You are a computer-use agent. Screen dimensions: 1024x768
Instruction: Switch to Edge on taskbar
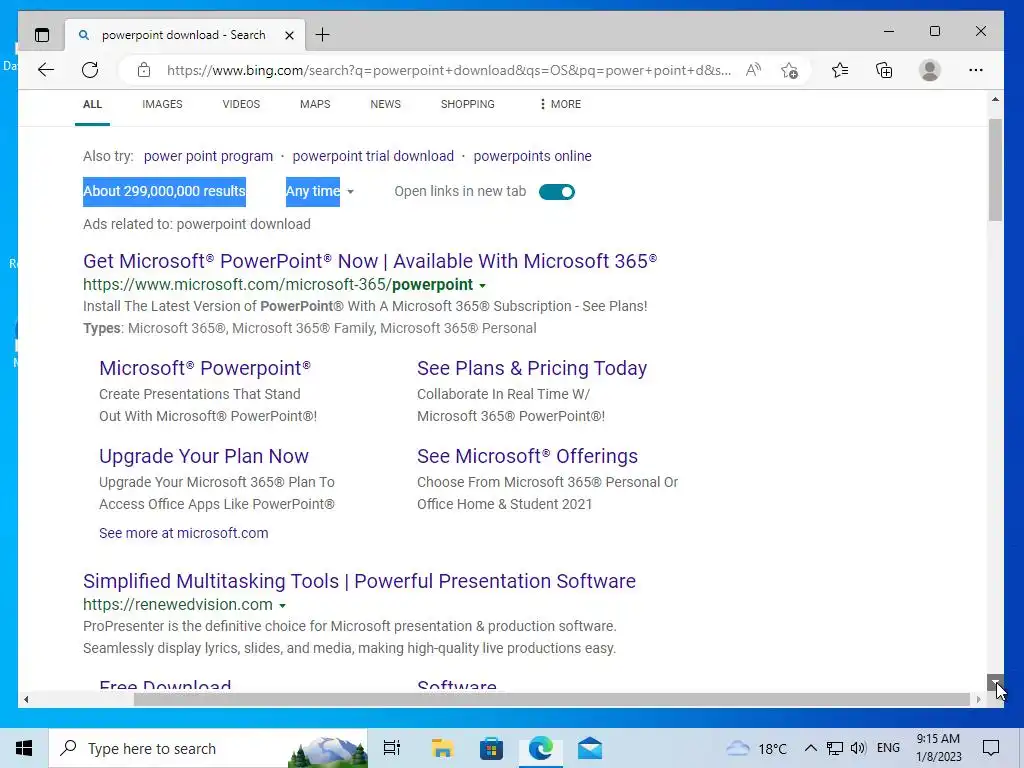pos(541,748)
